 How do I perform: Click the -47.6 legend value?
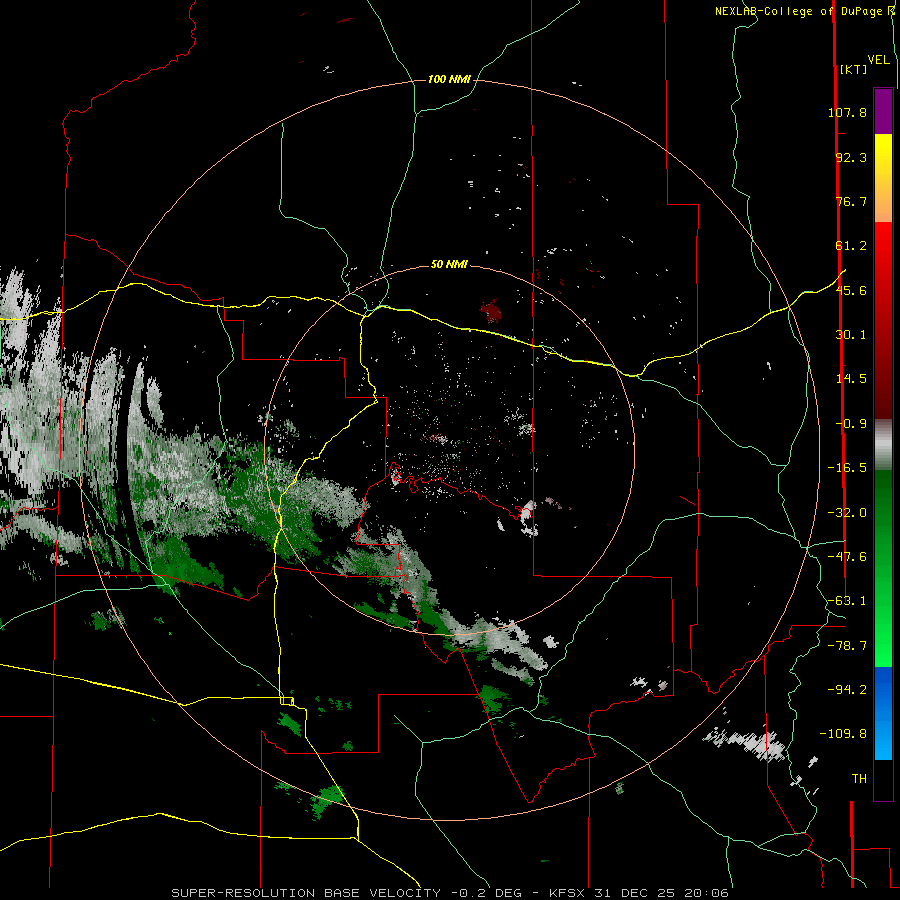(847, 557)
